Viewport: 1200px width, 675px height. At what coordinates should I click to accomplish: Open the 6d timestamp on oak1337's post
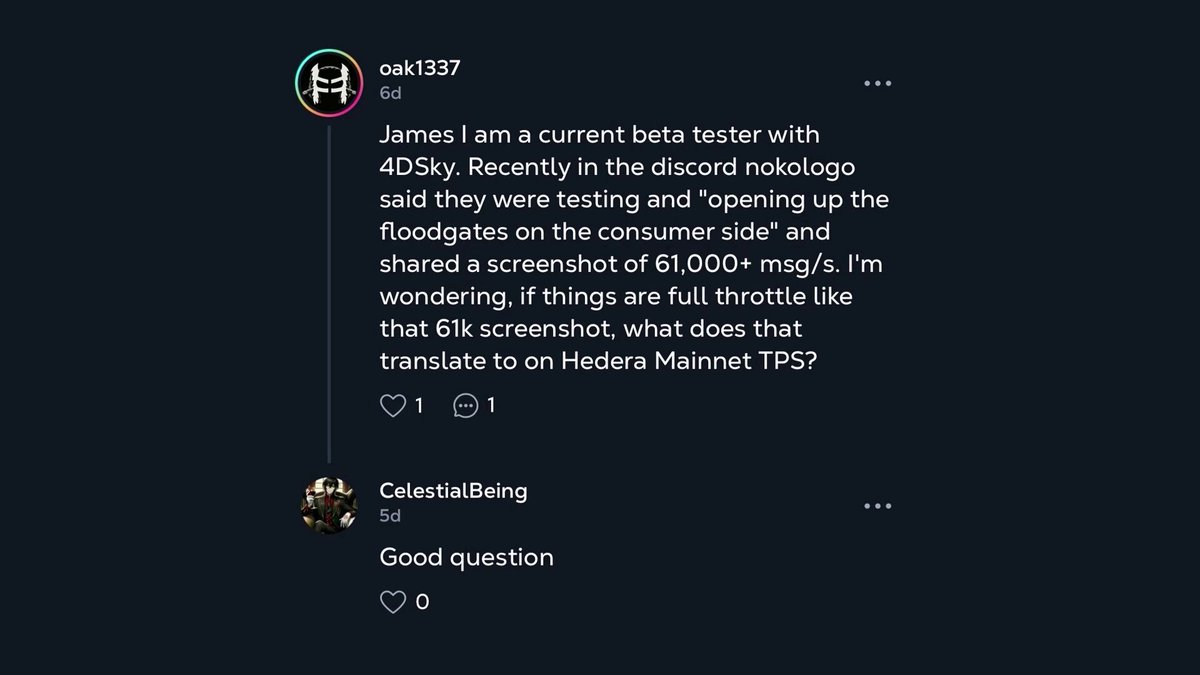click(390, 93)
